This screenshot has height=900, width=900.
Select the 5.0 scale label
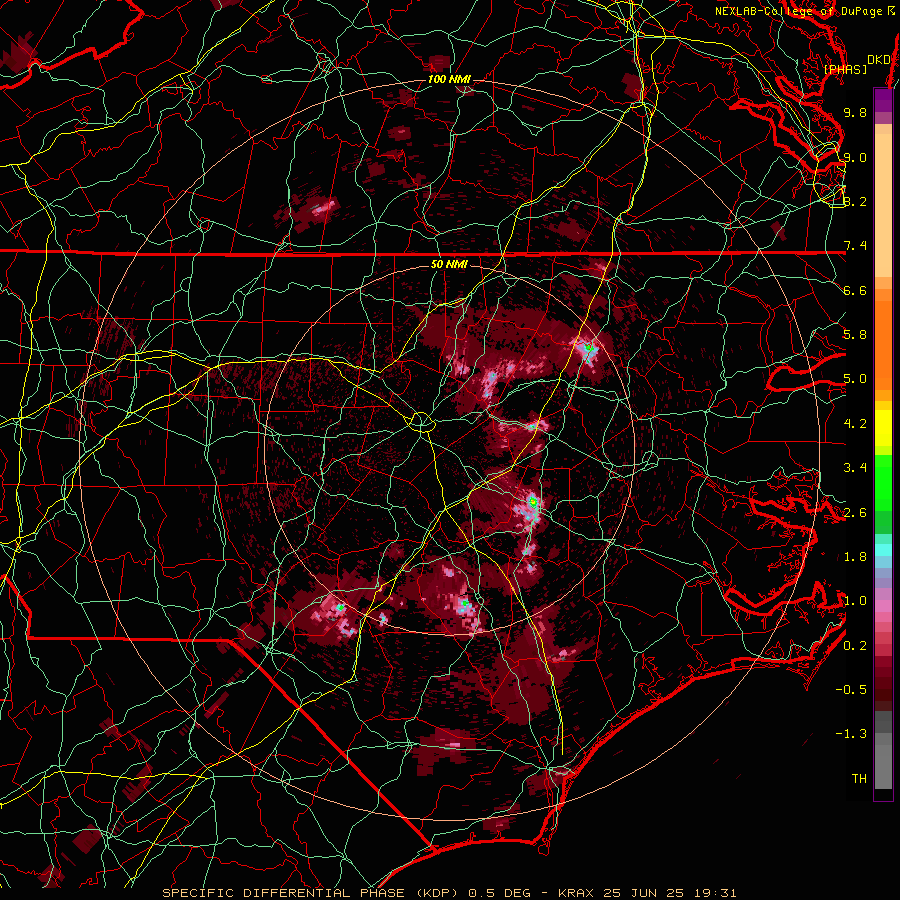tap(855, 379)
